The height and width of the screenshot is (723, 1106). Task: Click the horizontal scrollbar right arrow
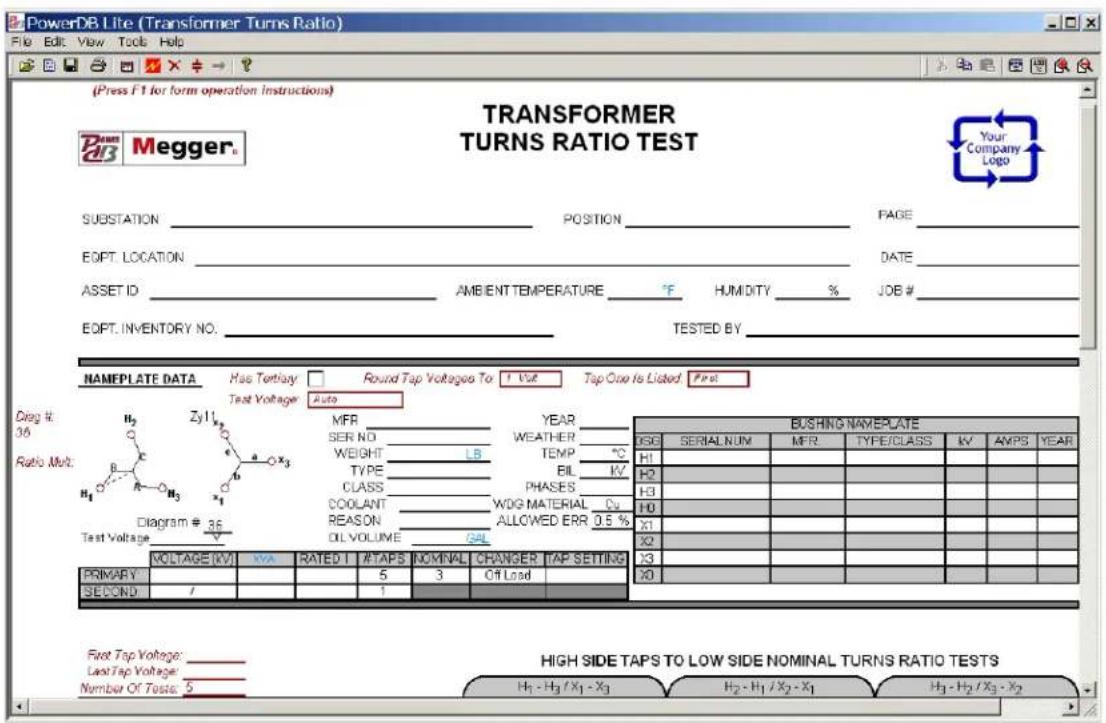[1071, 707]
